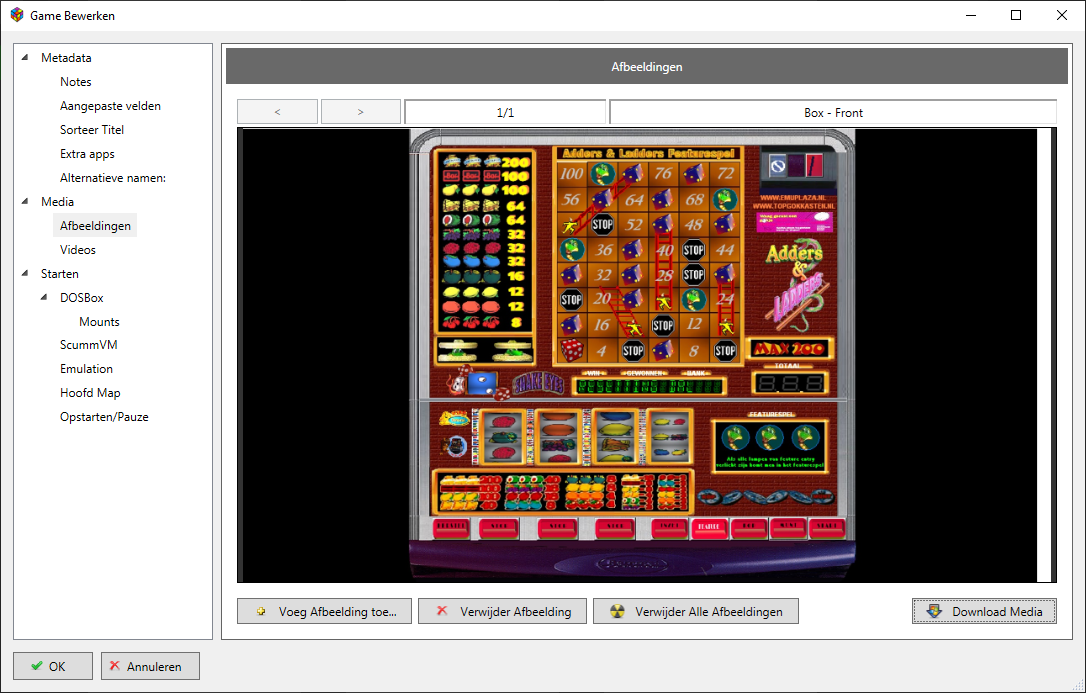The width and height of the screenshot is (1086, 693).
Task: Select the Metadata label in the tree
Action: (66, 58)
